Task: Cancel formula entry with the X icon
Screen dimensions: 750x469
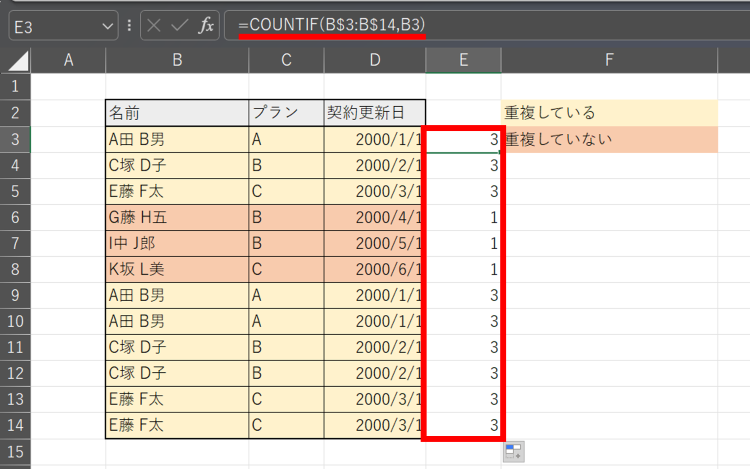Action: tap(154, 25)
